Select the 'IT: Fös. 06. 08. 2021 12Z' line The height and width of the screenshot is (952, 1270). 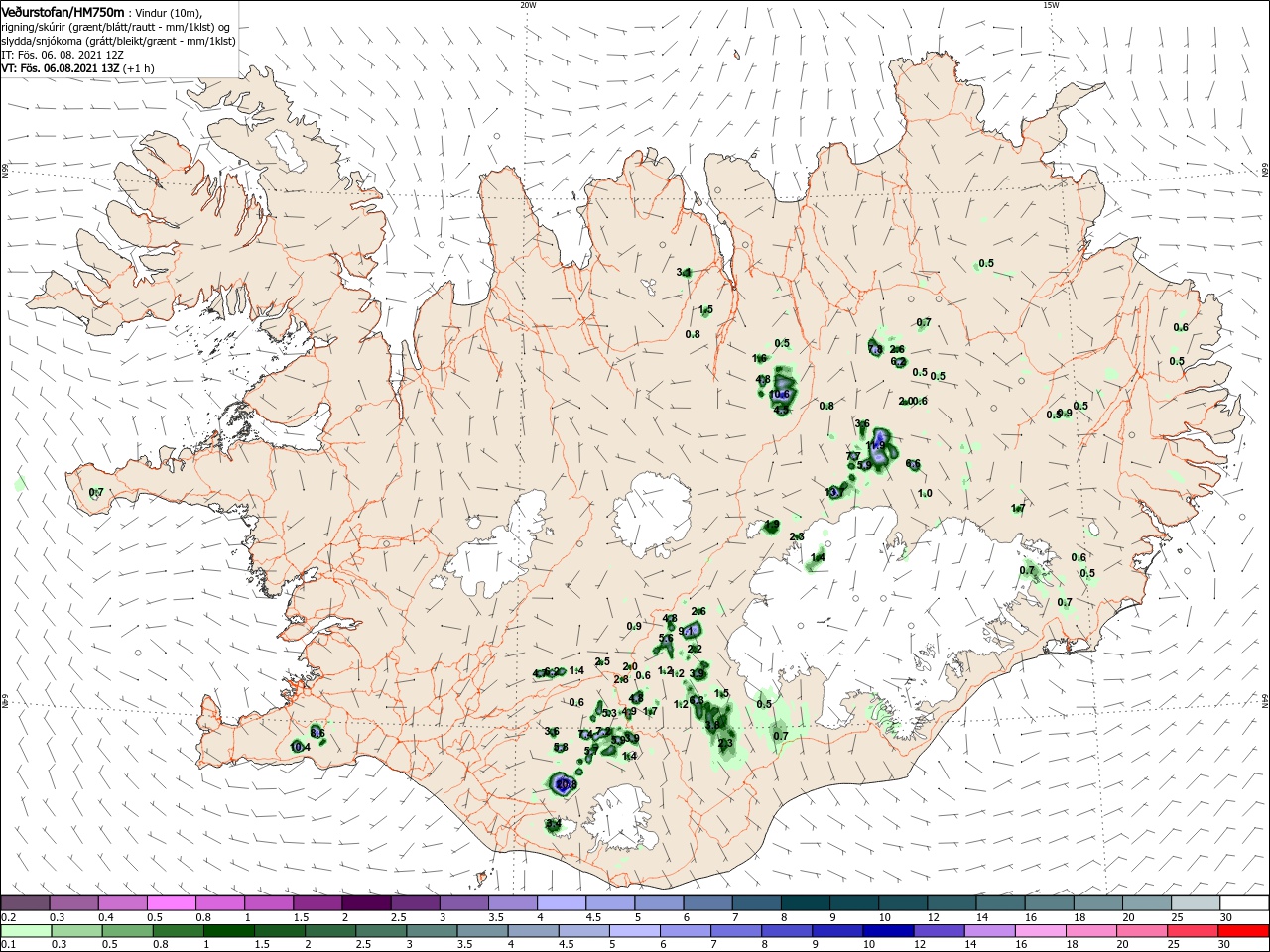point(63,54)
